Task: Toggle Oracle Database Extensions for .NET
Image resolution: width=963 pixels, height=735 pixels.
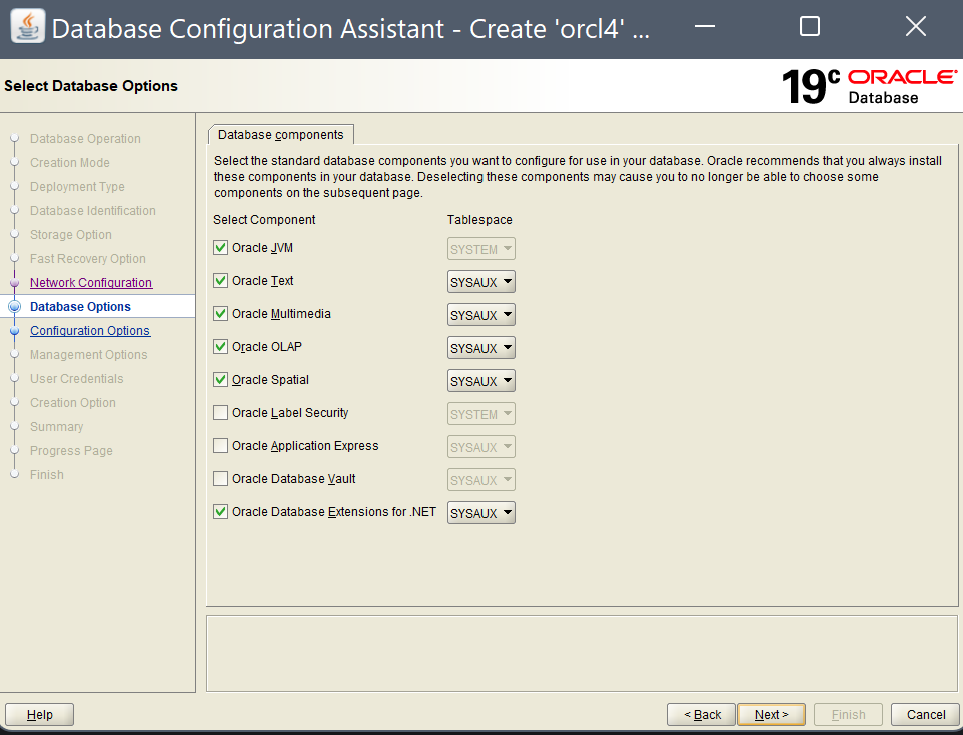Action: 221,512
